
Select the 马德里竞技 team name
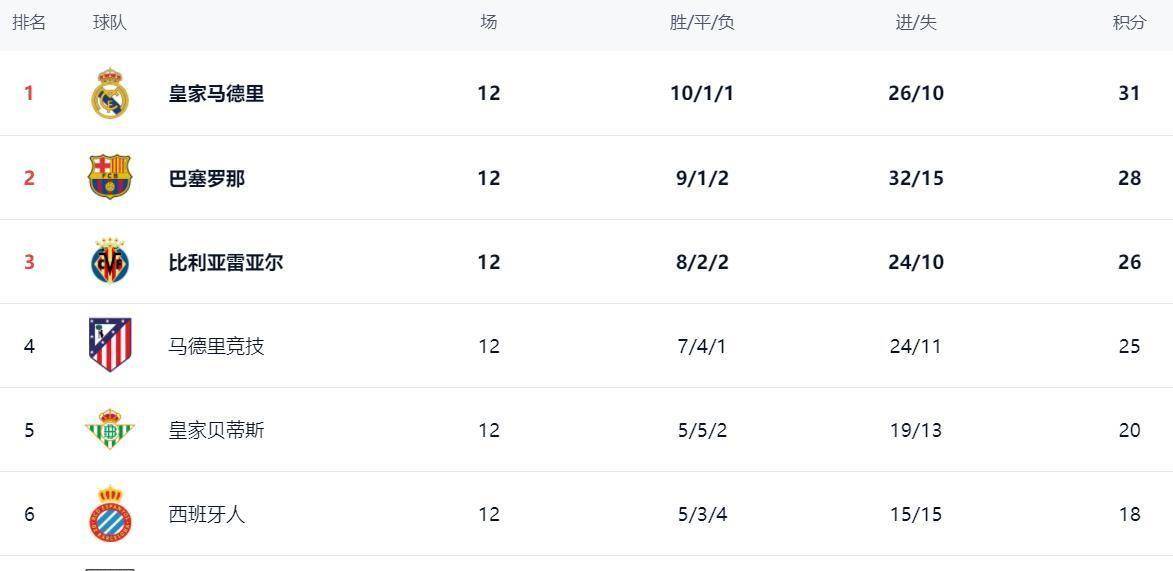pyautogui.click(x=216, y=346)
